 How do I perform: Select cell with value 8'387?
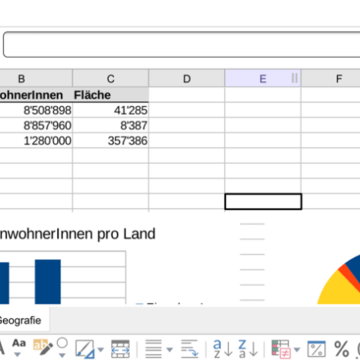pyautogui.click(x=111, y=126)
